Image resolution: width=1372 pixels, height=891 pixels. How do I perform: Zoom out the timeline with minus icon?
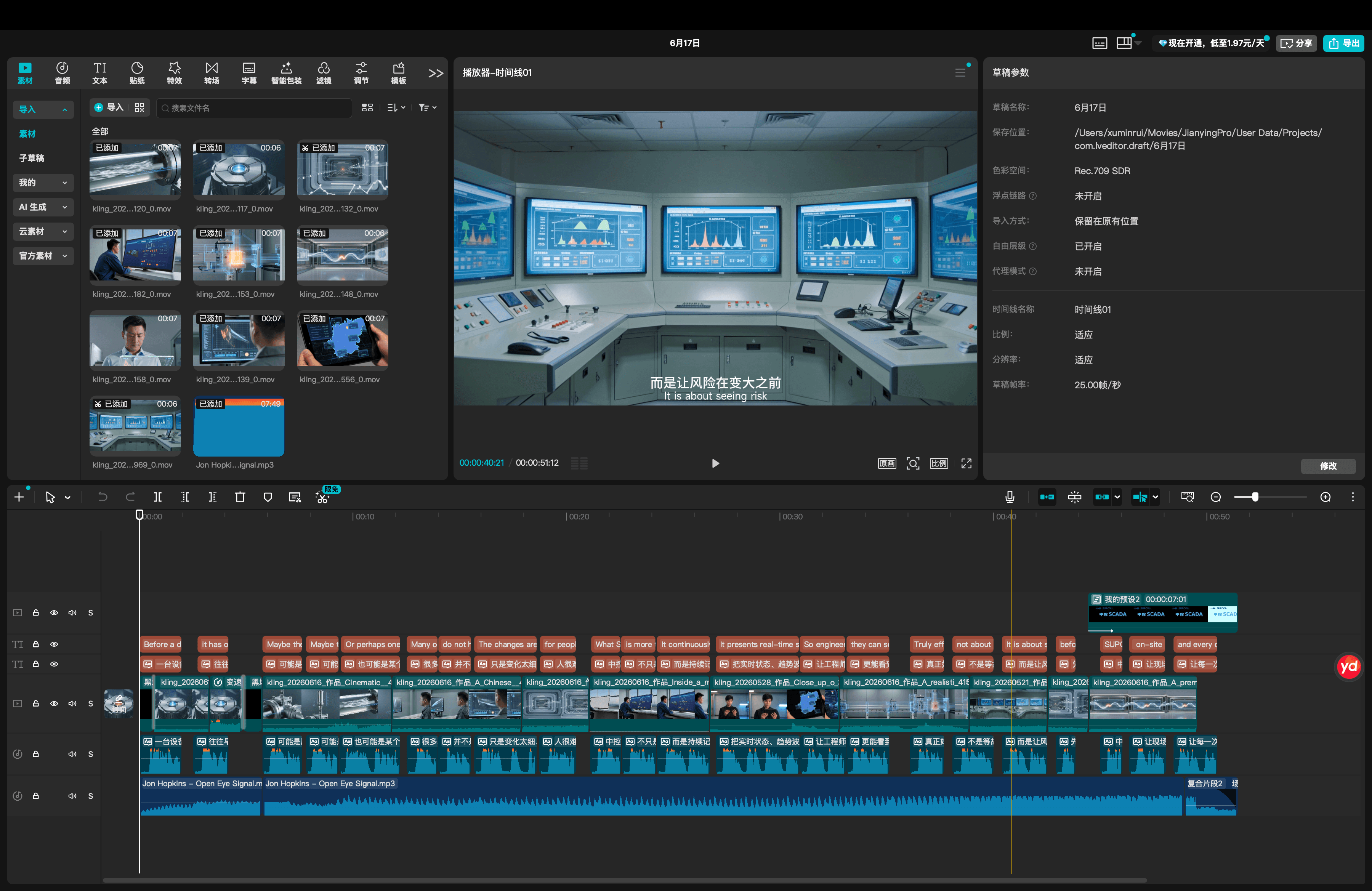coord(1216,497)
